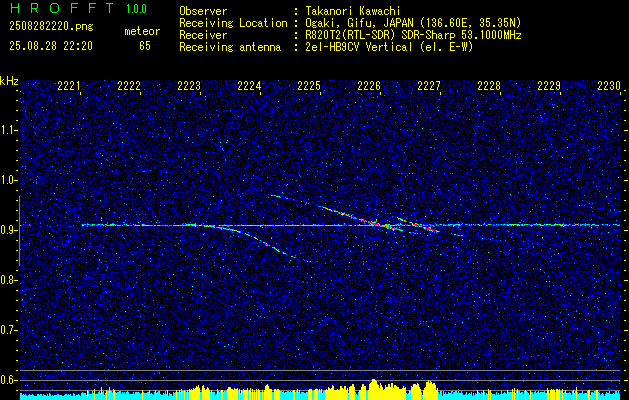Click the gray vertical range bar at 0.9 kHz

(19, 231)
